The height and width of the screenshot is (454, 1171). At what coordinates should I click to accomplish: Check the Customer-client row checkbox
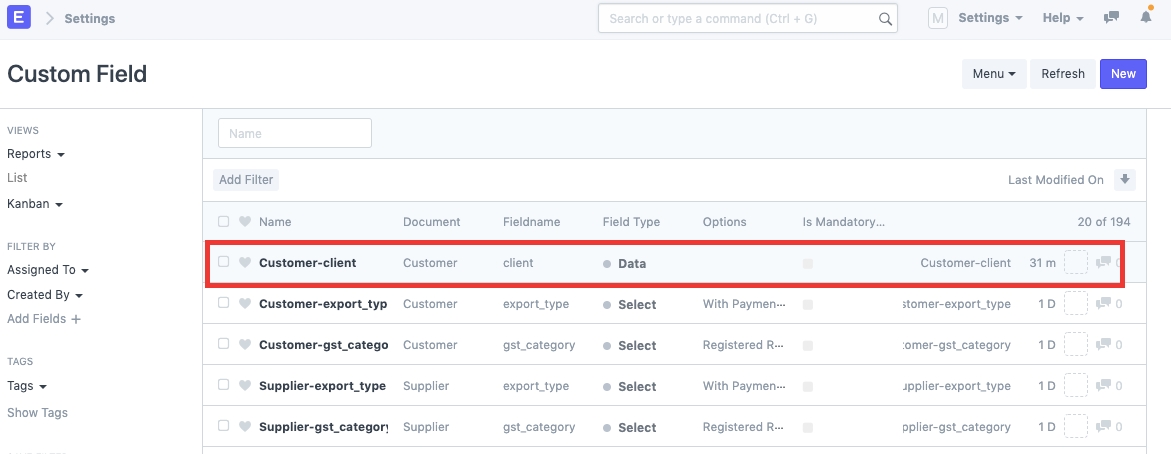click(224, 262)
